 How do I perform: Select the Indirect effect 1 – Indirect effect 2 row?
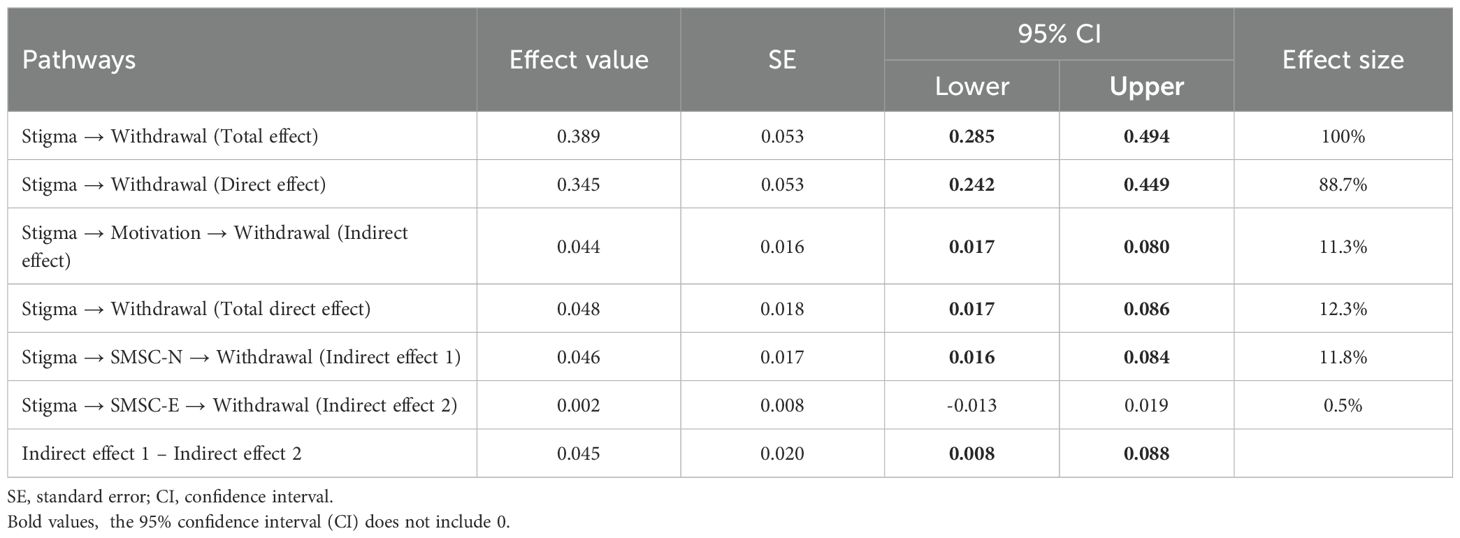coord(162,454)
